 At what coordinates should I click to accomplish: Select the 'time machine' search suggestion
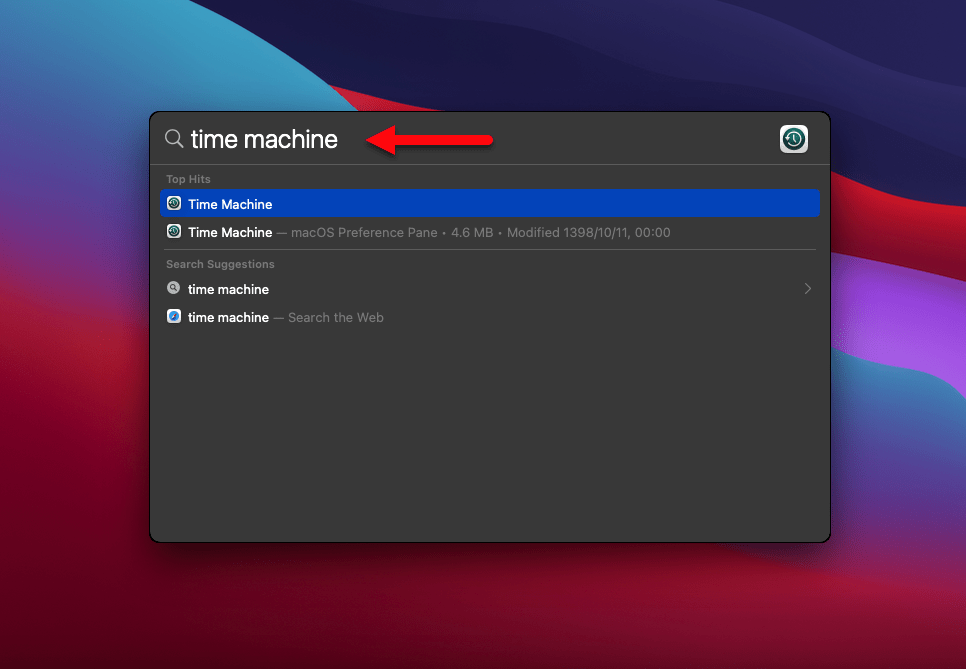pyautogui.click(x=490, y=289)
